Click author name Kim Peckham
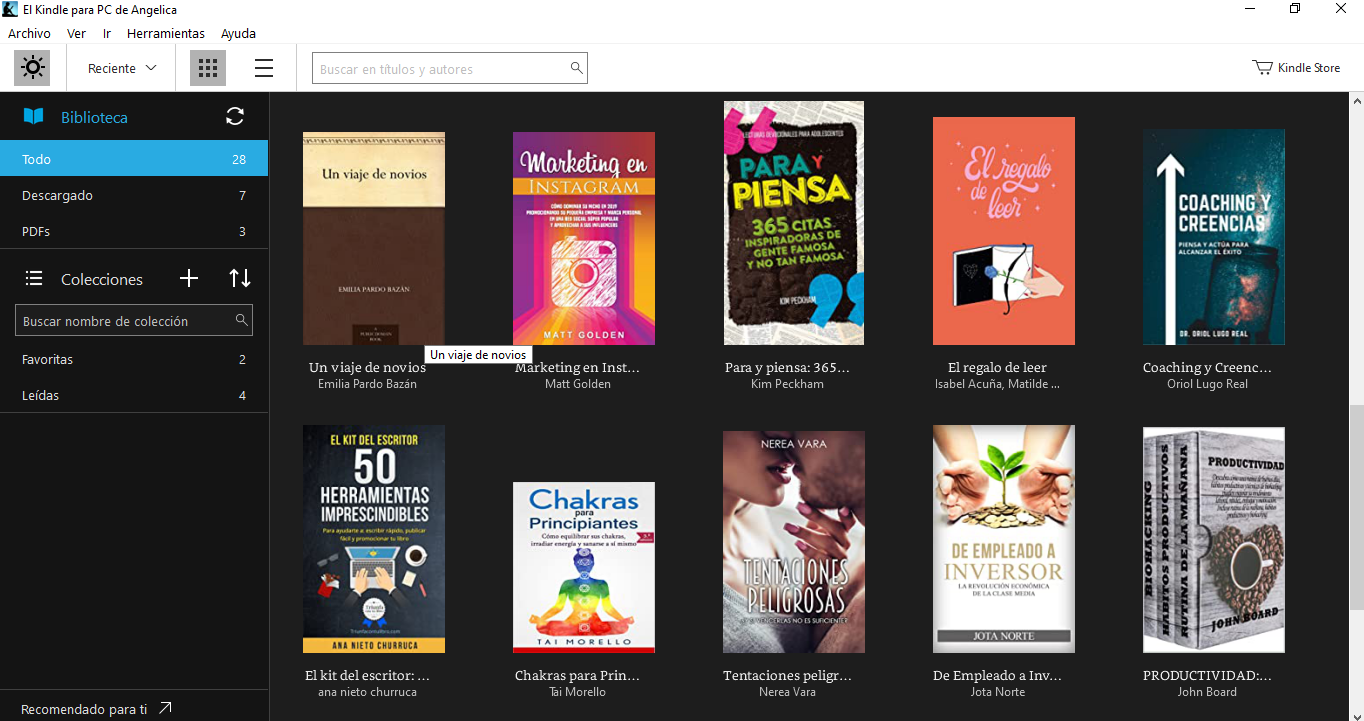This screenshot has width=1364, height=721. click(x=787, y=384)
